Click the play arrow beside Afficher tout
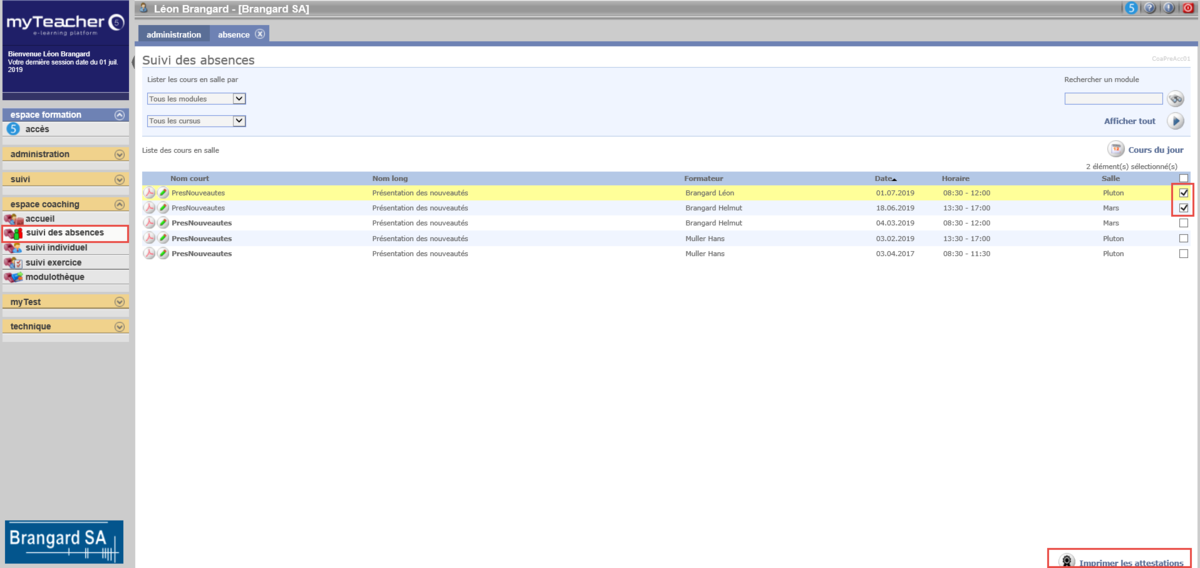The height and width of the screenshot is (568, 1200). (x=1175, y=121)
